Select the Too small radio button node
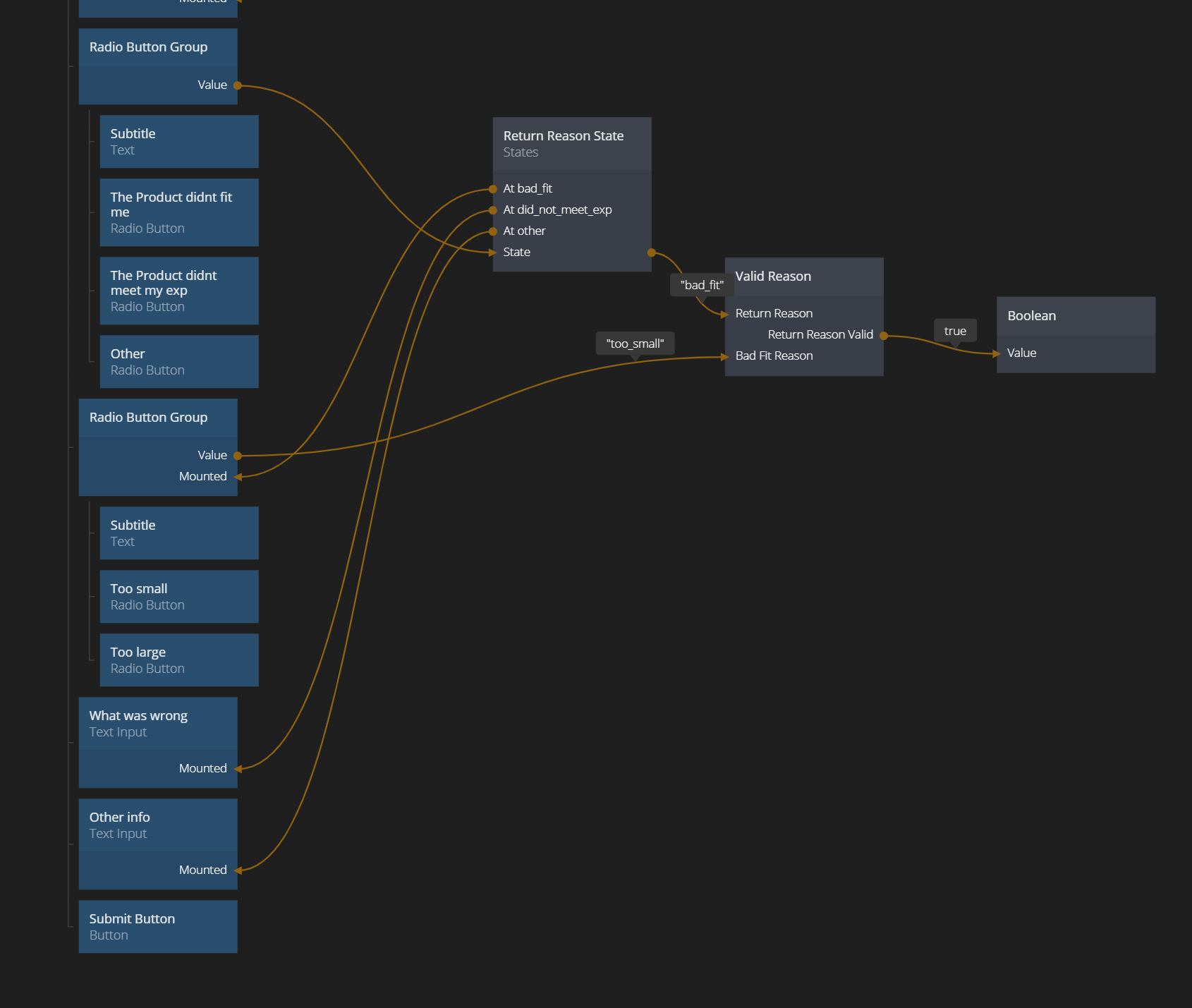The image size is (1192, 1008). pos(179,597)
